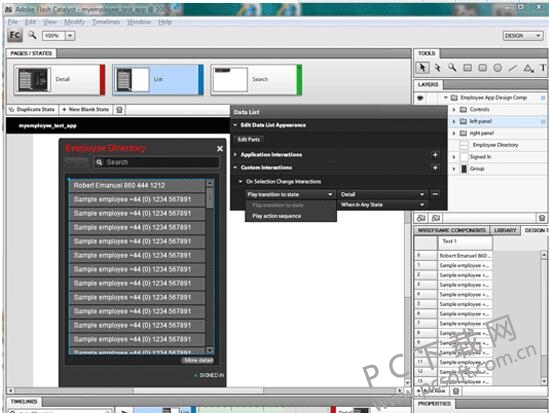Viewport: 549px width, 413px height.
Task: Select the Line tool
Action: 513,68
